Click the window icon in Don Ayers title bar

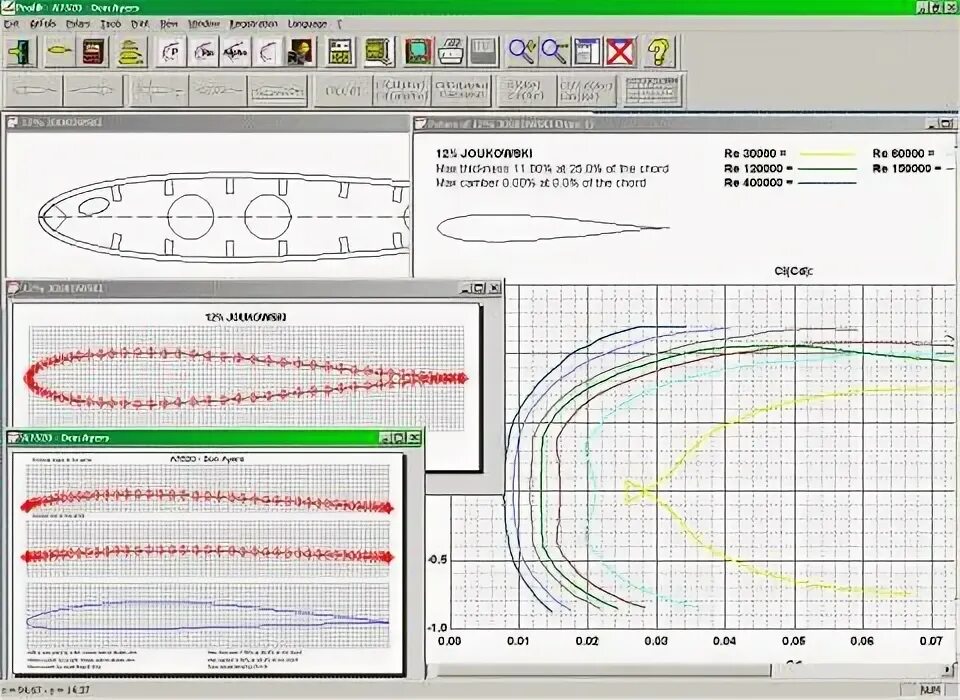[14, 438]
